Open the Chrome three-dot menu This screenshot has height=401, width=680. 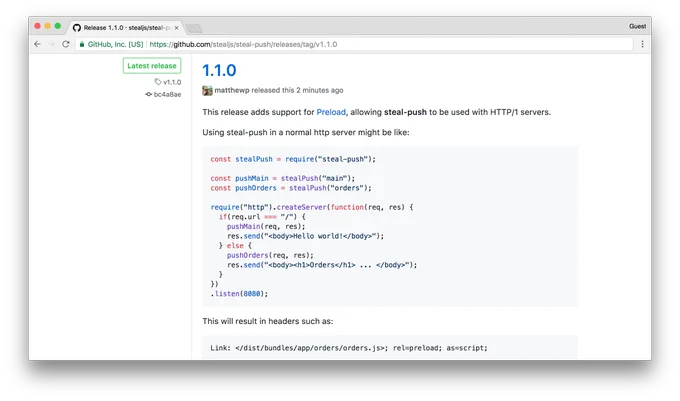pyautogui.click(x=642, y=44)
